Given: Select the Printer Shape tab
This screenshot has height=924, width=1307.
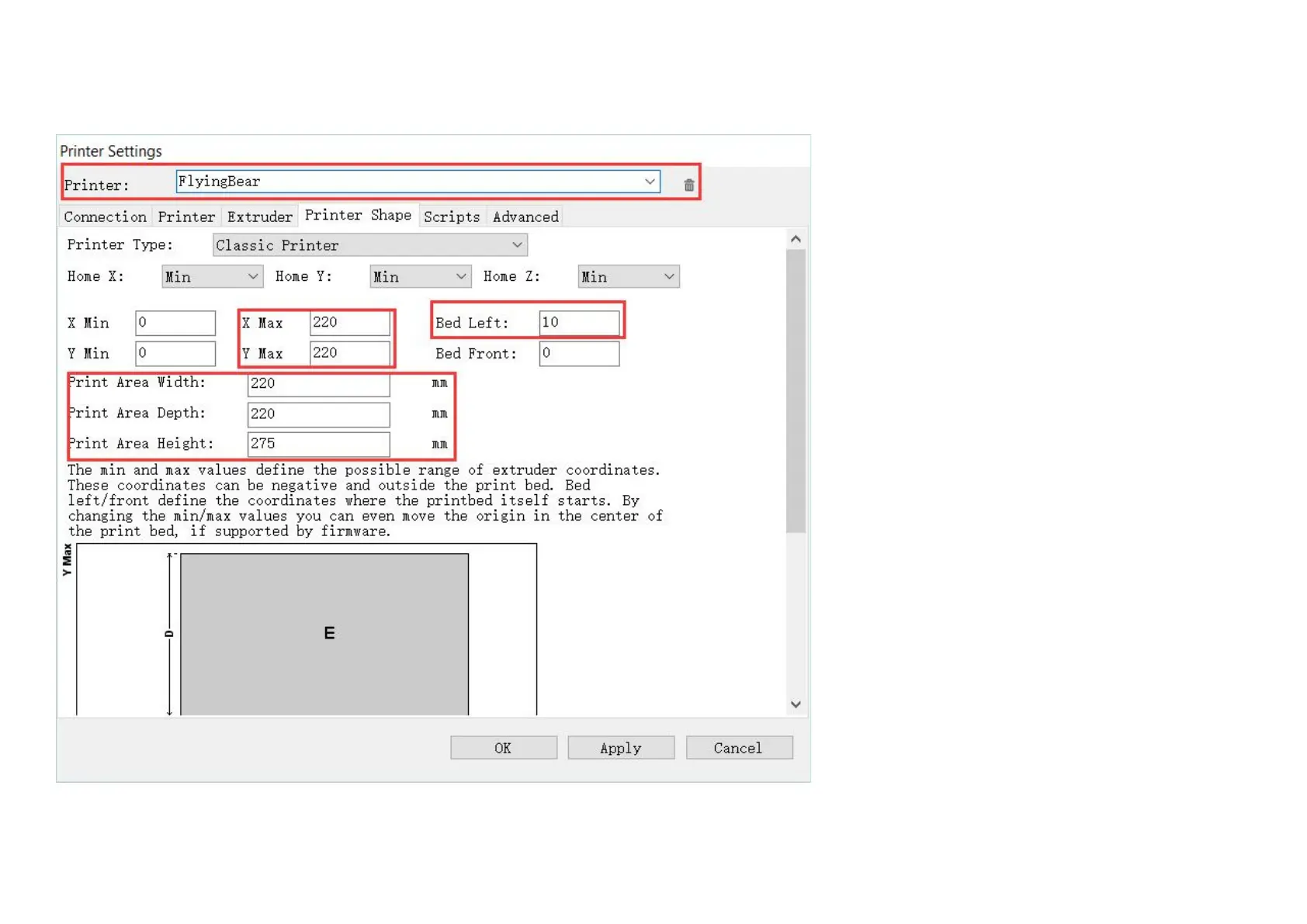Looking at the screenshot, I should tap(358, 215).
